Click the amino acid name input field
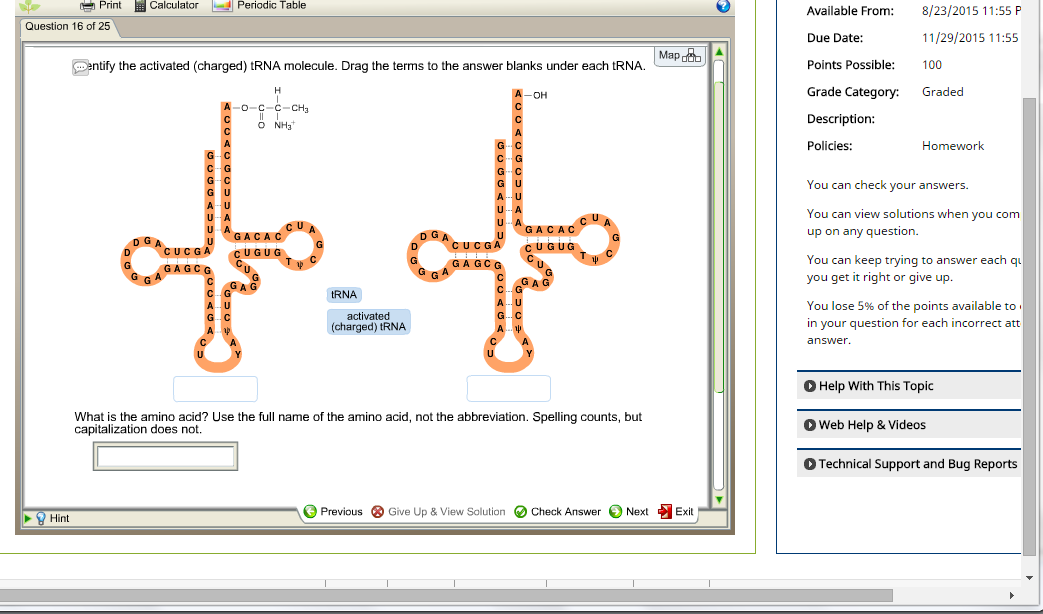This screenshot has height=614, width=1043. click(165, 456)
